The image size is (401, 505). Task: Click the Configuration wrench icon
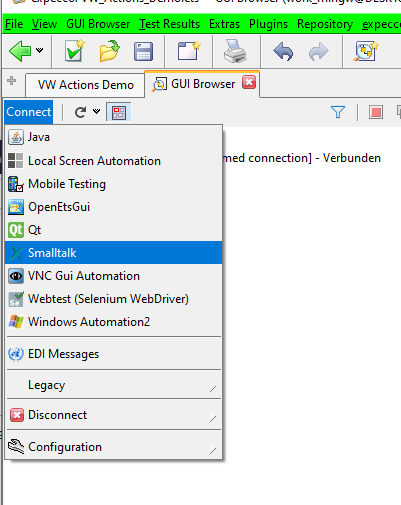pos(16,447)
